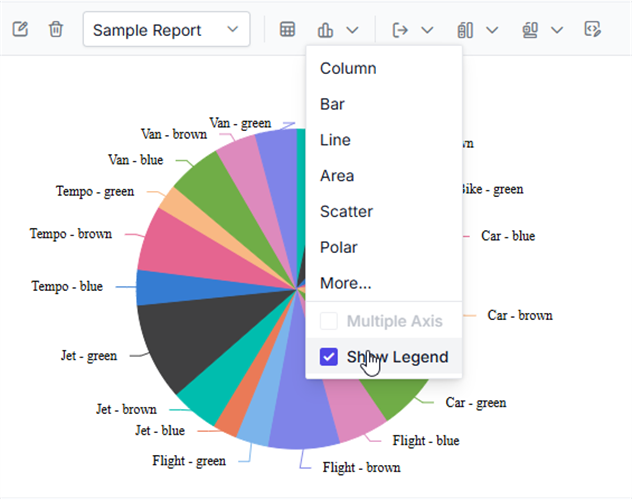Click the chart view icon
Viewport: 632px width, 500px height.
point(325,30)
